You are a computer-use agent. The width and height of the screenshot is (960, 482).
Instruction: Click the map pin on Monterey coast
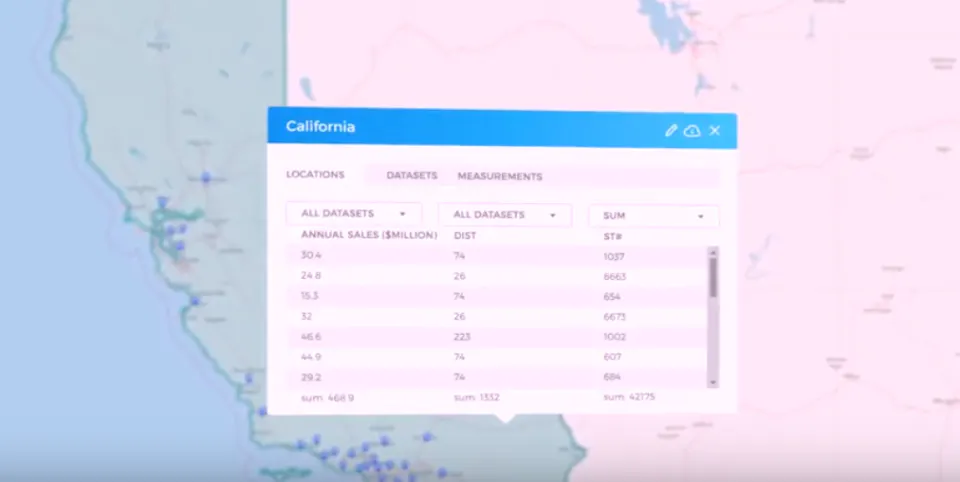click(195, 301)
